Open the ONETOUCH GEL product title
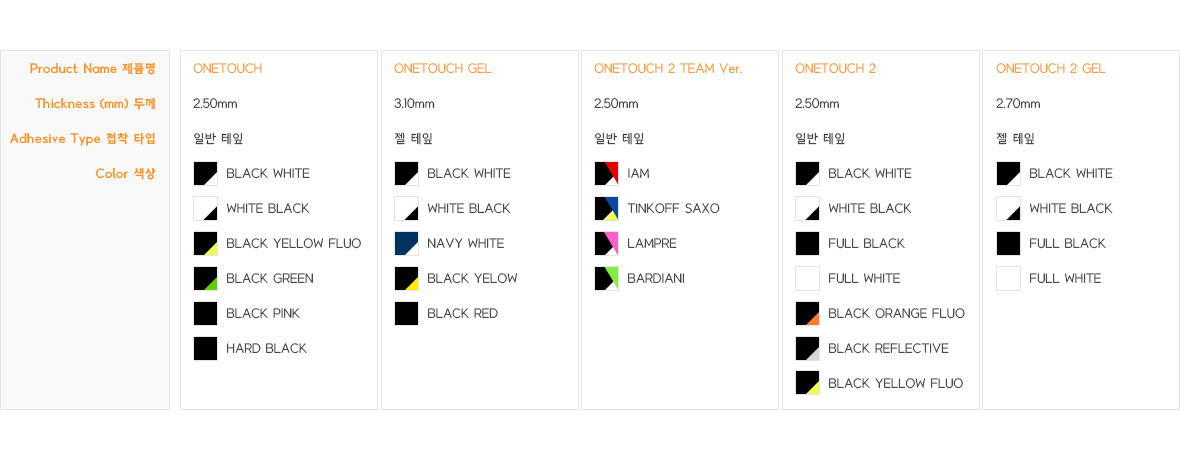The image size is (1180, 460). pos(442,69)
